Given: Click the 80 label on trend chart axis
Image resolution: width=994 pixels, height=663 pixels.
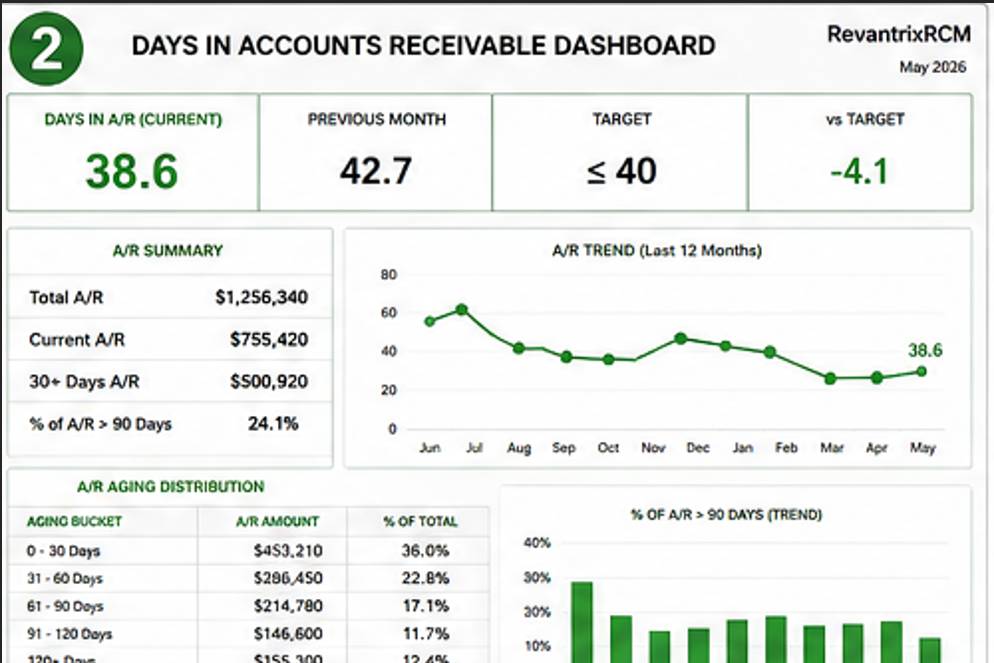Looking at the screenshot, I should [x=389, y=274].
